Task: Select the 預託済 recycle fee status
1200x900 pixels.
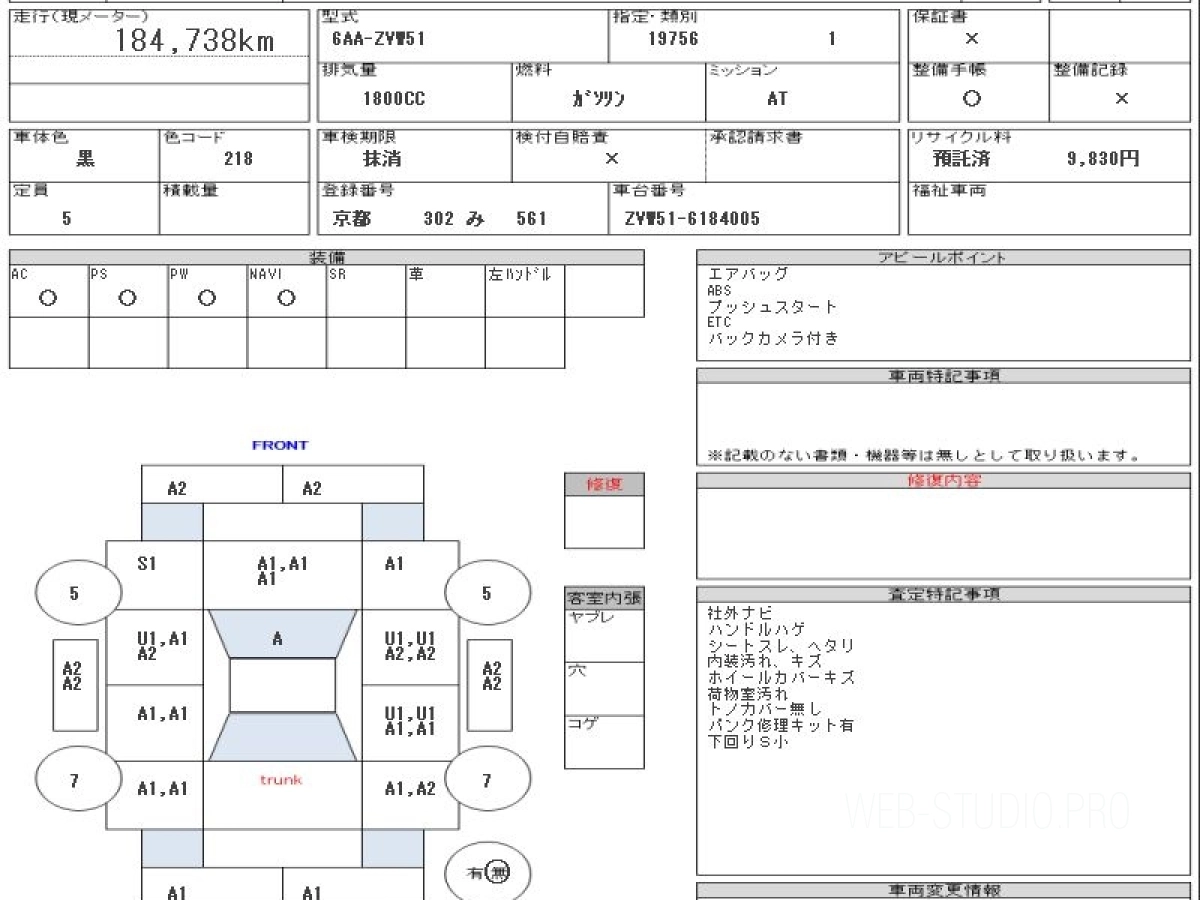Action: (x=961, y=158)
